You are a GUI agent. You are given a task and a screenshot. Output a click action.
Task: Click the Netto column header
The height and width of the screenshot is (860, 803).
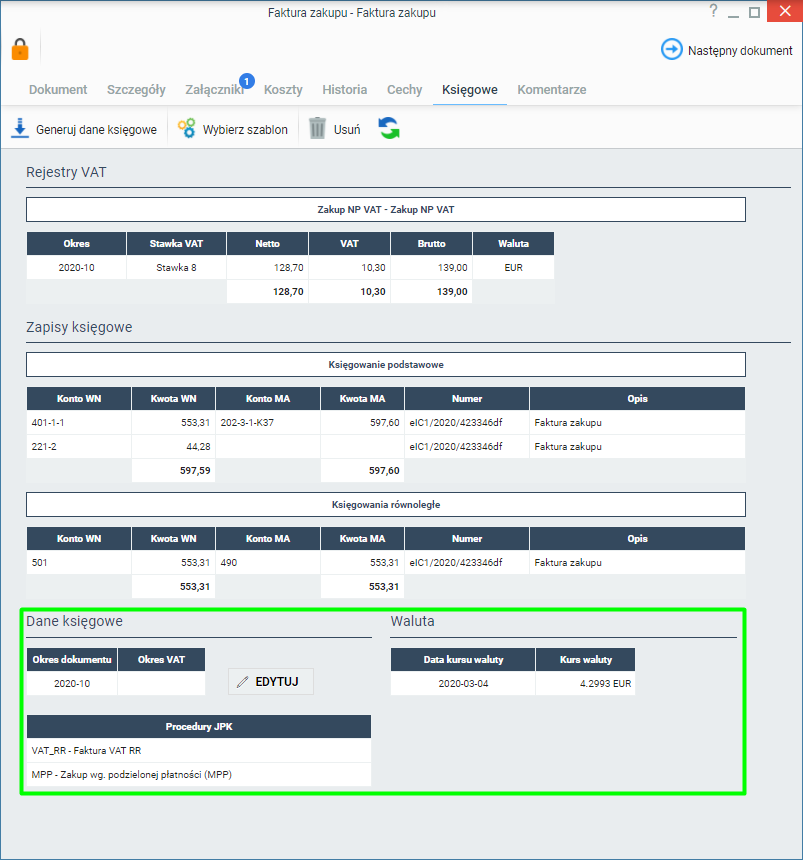(267, 244)
